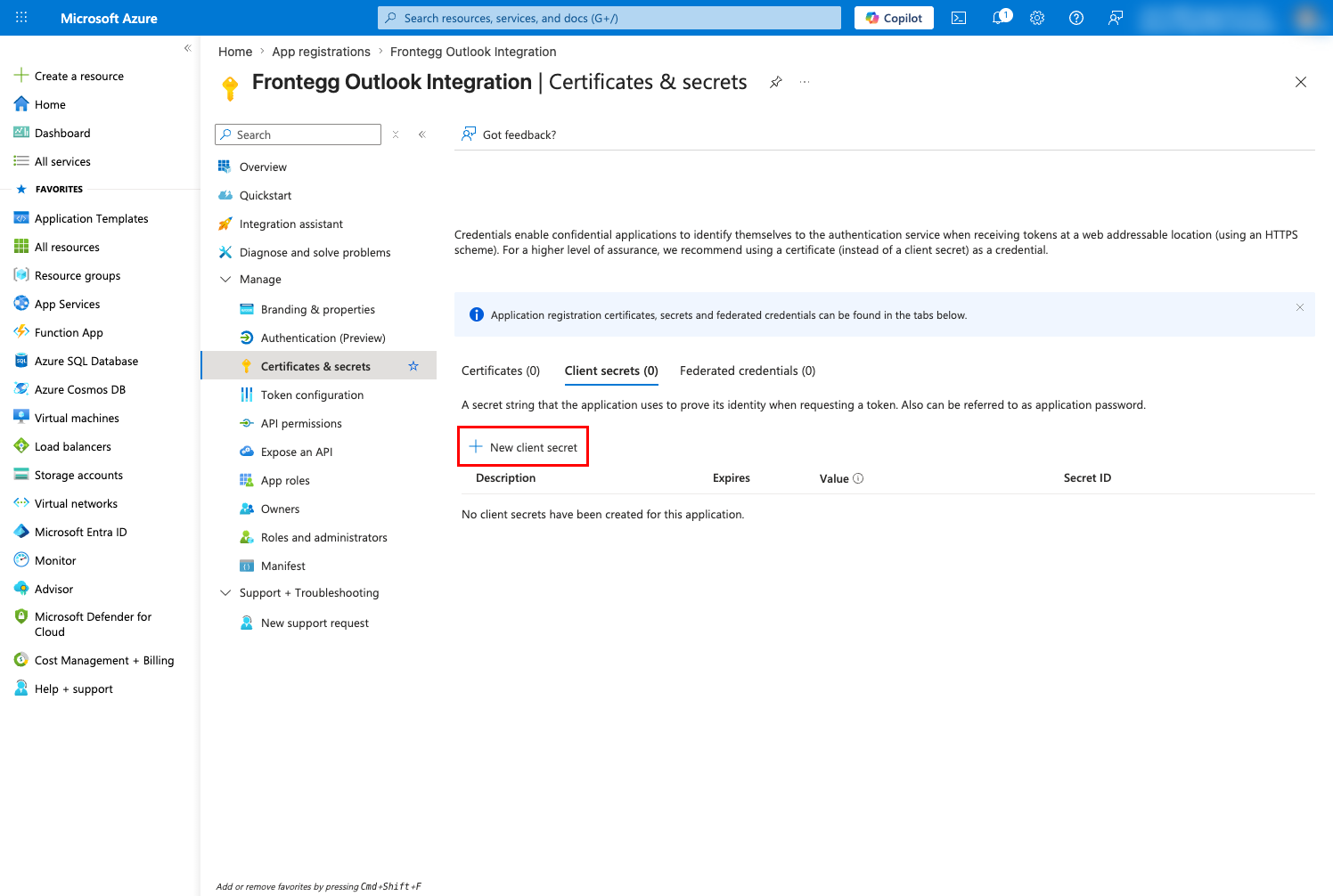The image size is (1333, 896).
Task: Click Frontegg Outlook Integration breadcrumb
Action: [x=473, y=52]
